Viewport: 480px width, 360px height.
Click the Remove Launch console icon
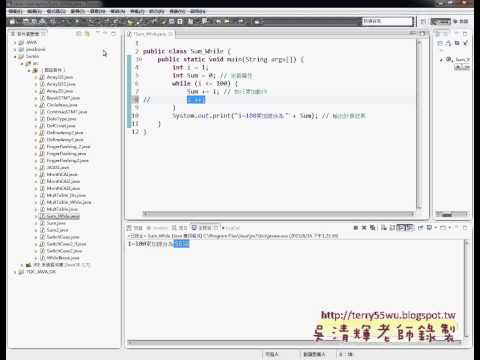(364, 228)
